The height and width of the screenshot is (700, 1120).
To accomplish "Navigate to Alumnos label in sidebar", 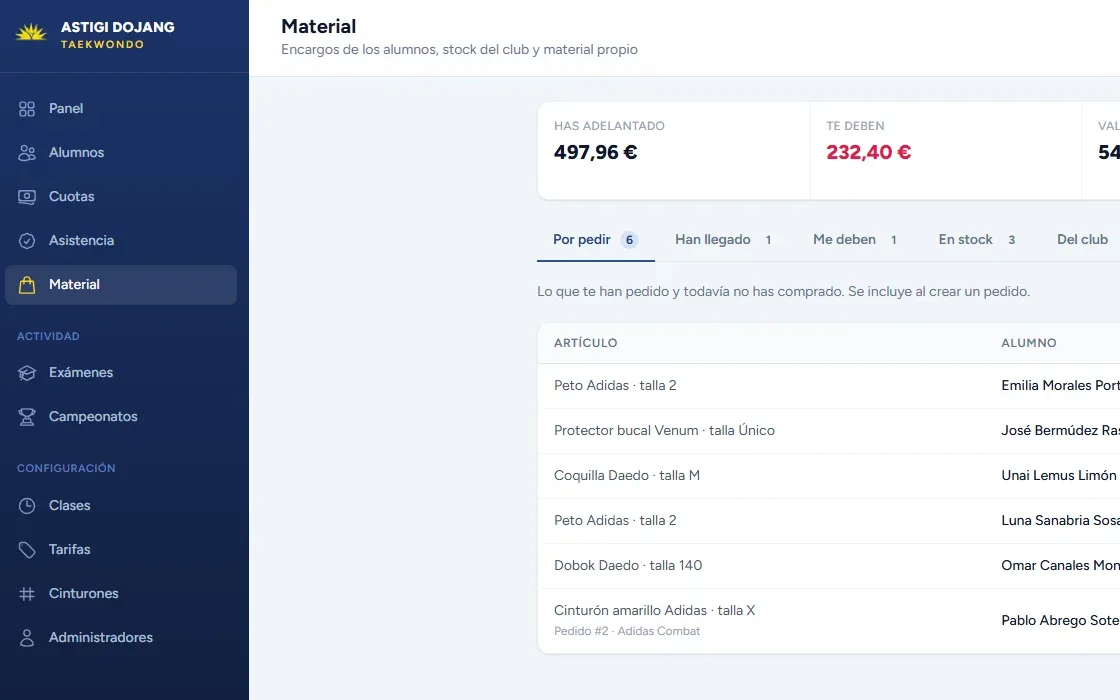I will tap(76, 153).
